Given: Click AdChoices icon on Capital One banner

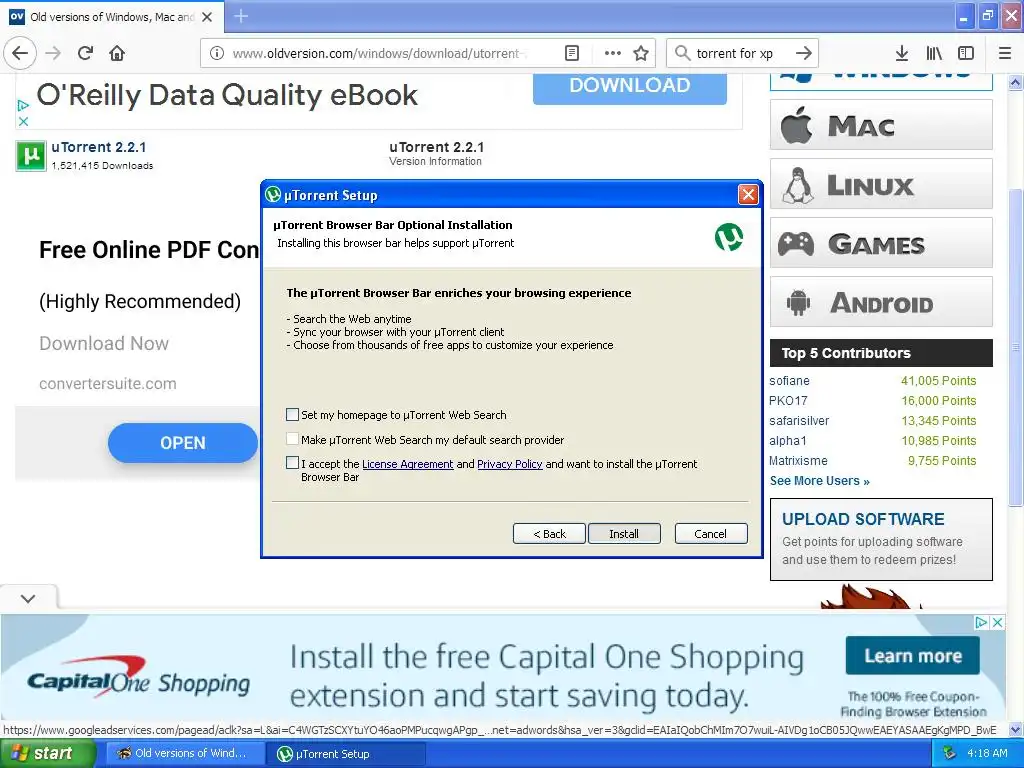Looking at the screenshot, I should click(x=981, y=622).
